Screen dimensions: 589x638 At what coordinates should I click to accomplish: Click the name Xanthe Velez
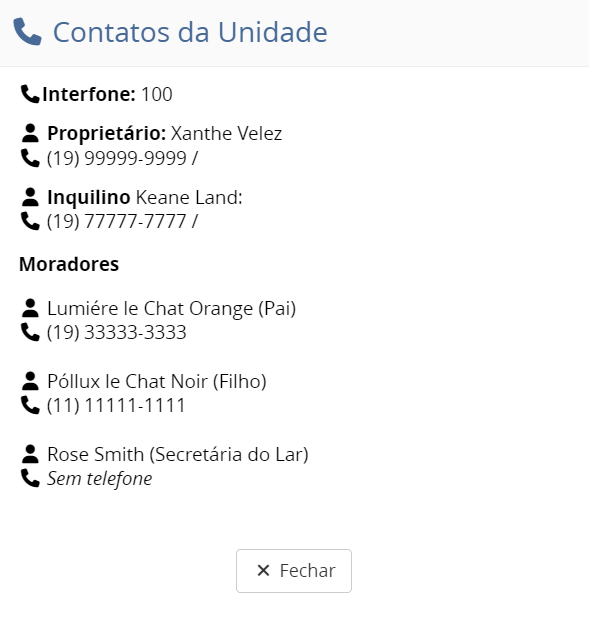[226, 133]
